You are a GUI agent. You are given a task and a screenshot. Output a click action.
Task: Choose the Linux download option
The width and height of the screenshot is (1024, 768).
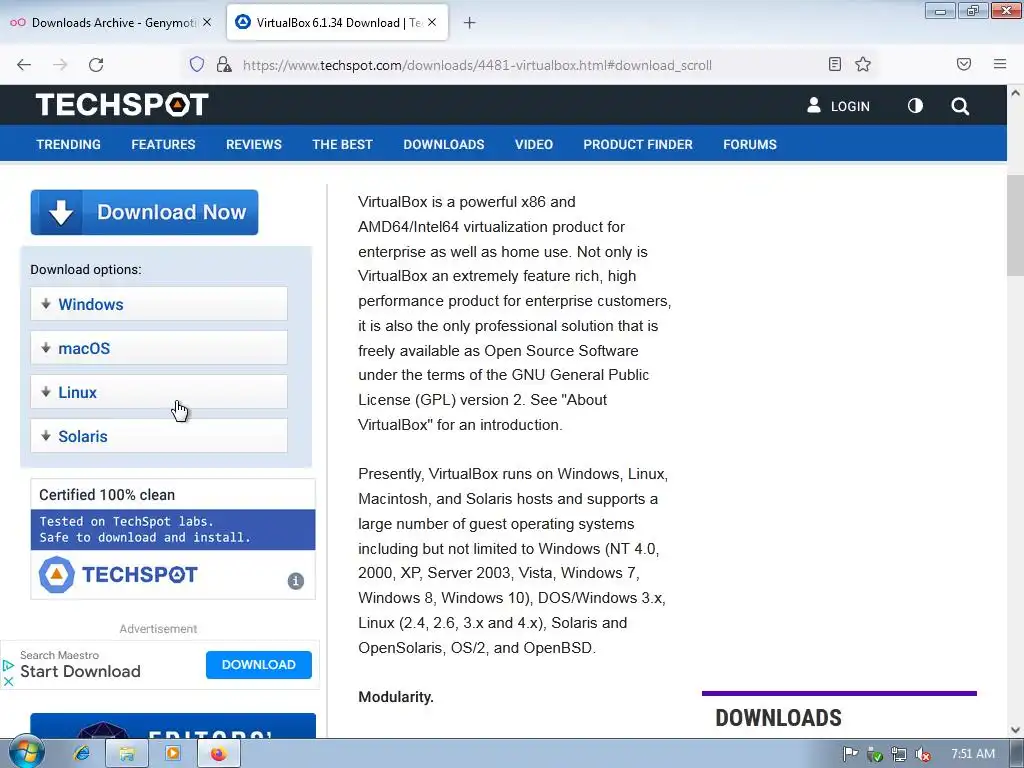click(x=159, y=392)
